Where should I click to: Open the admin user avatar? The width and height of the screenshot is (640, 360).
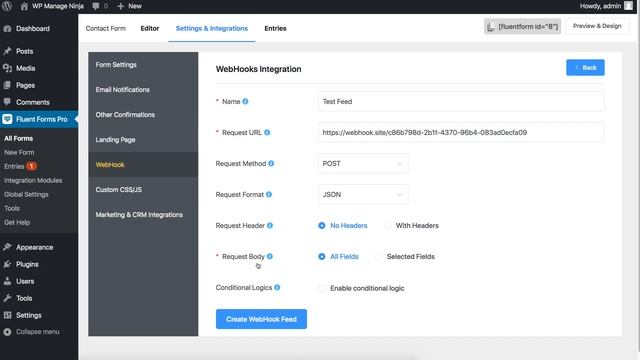pyautogui.click(x=628, y=6)
